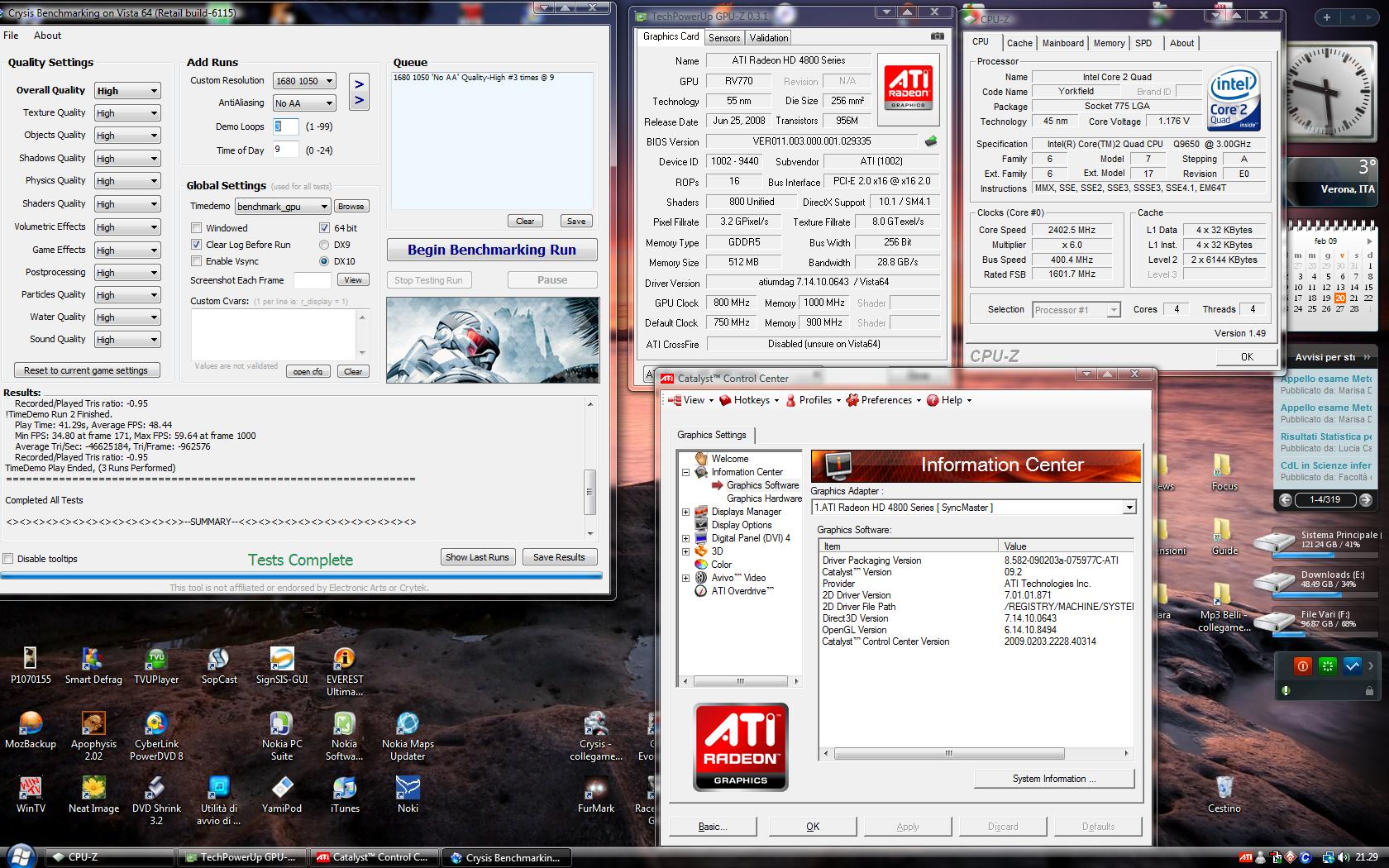Select the DX10 radio button
The width and height of the screenshot is (1389, 868).
point(324,261)
